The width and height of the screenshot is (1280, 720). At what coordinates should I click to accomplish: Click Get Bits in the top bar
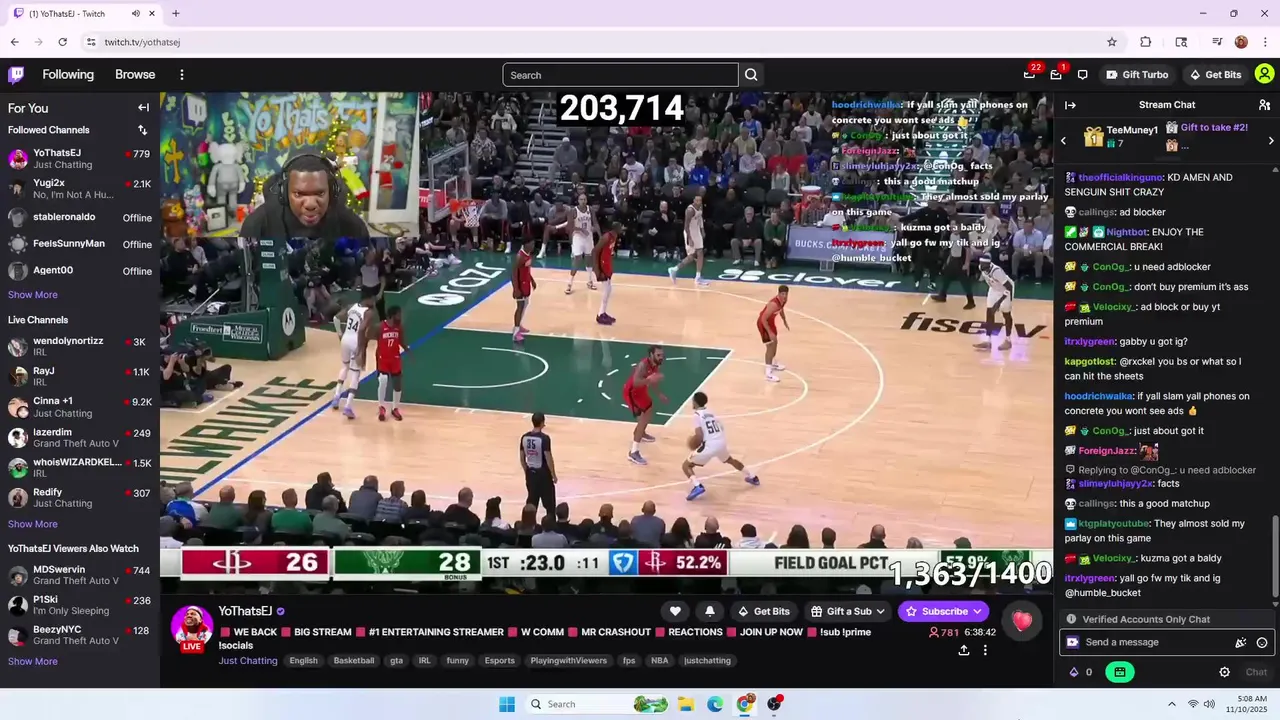1215,75
